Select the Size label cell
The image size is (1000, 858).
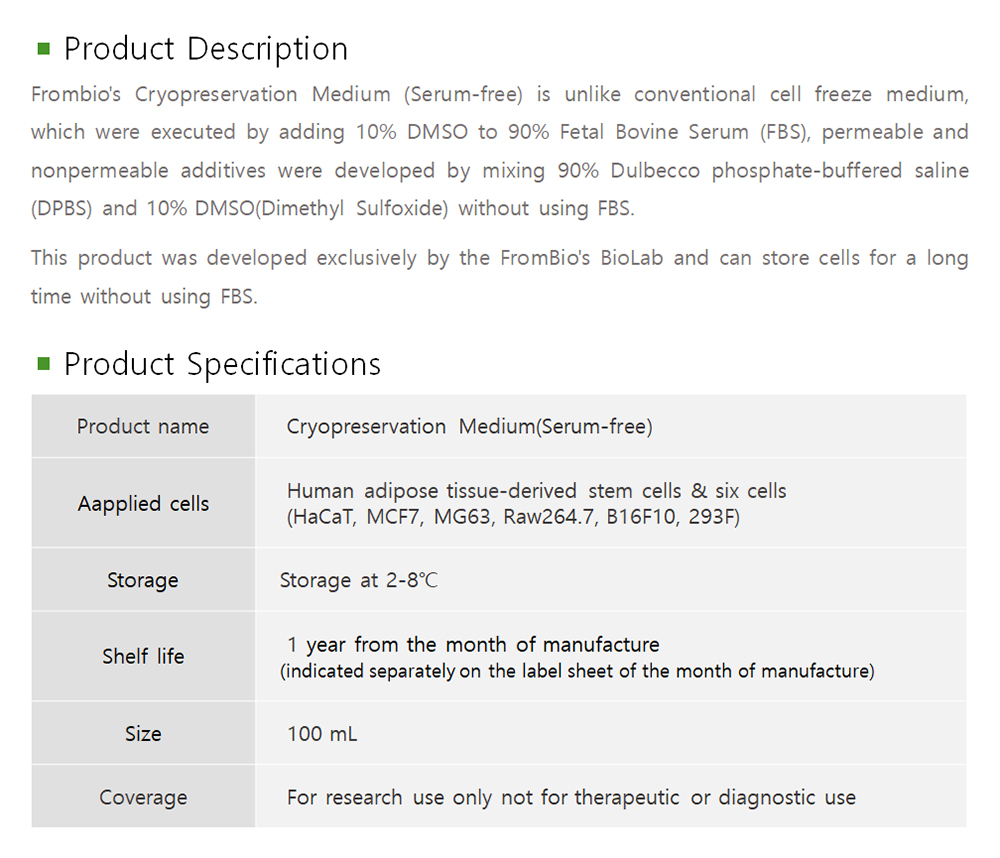tap(143, 733)
